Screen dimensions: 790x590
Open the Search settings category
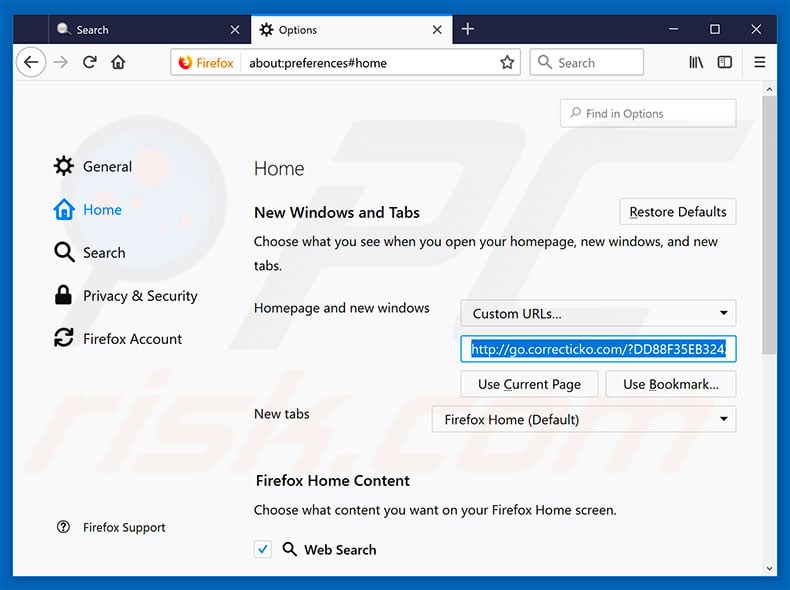tap(90, 252)
